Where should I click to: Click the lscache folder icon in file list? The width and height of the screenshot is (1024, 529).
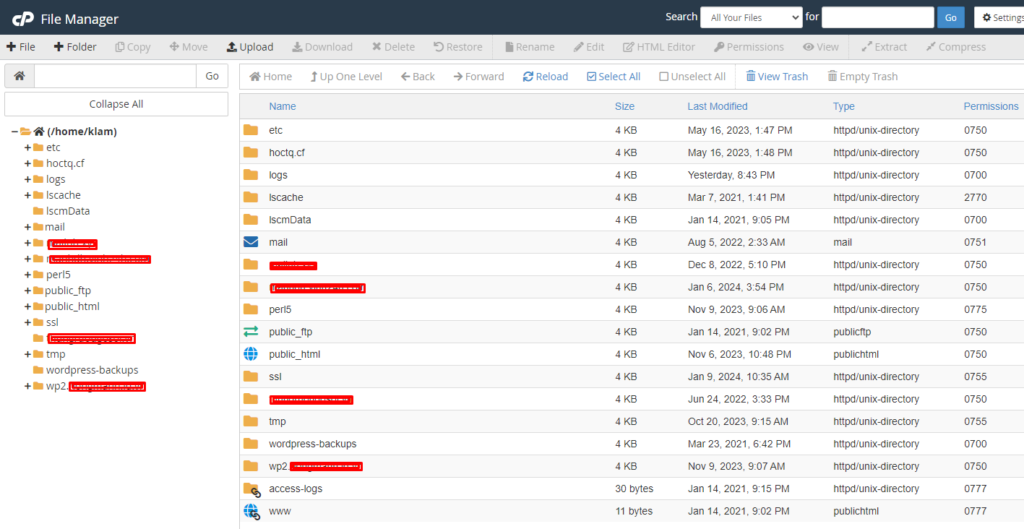251,197
